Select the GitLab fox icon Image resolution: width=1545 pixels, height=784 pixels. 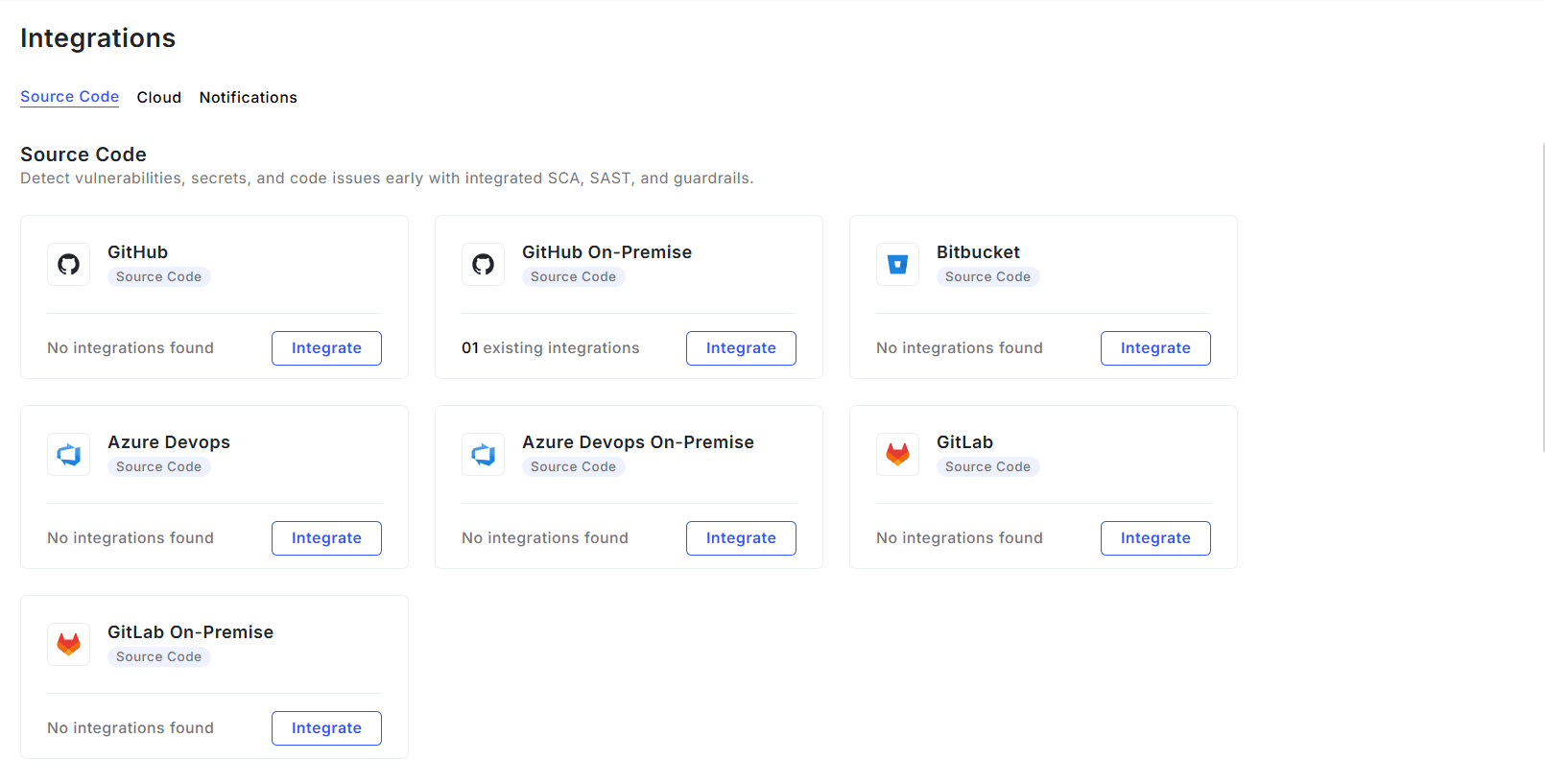897,454
